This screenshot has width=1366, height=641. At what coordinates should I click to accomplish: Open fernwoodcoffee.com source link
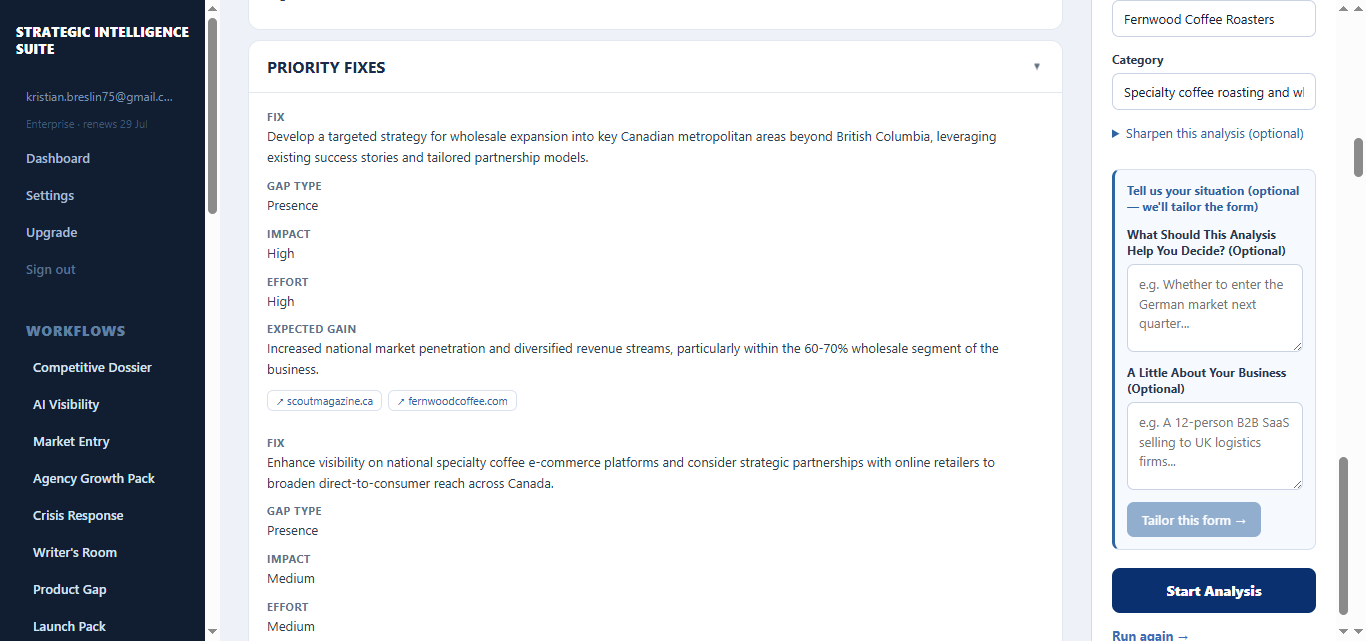[452, 401]
